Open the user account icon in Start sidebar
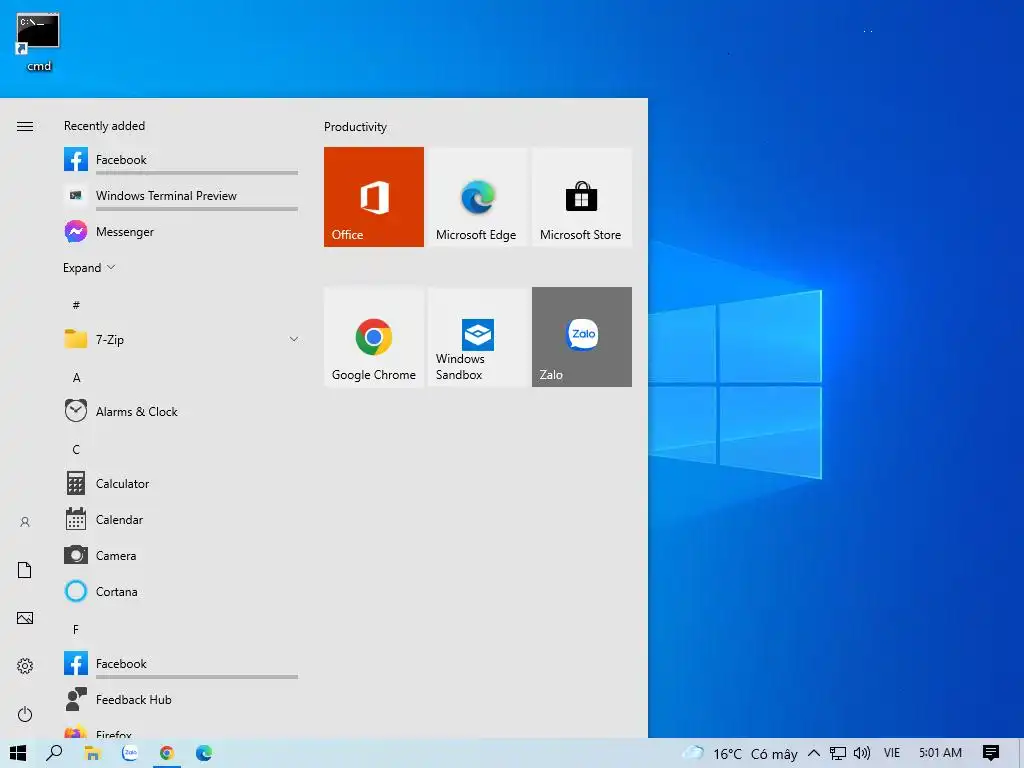Viewport: 1024px width, 768px height. click(x=25, y=522)
